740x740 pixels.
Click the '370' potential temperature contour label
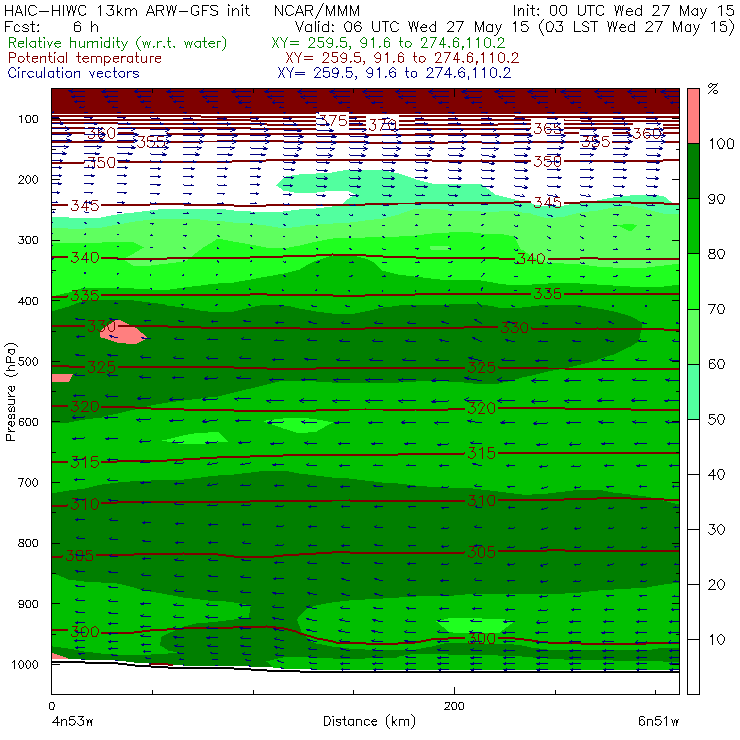[x=382, y=125]
